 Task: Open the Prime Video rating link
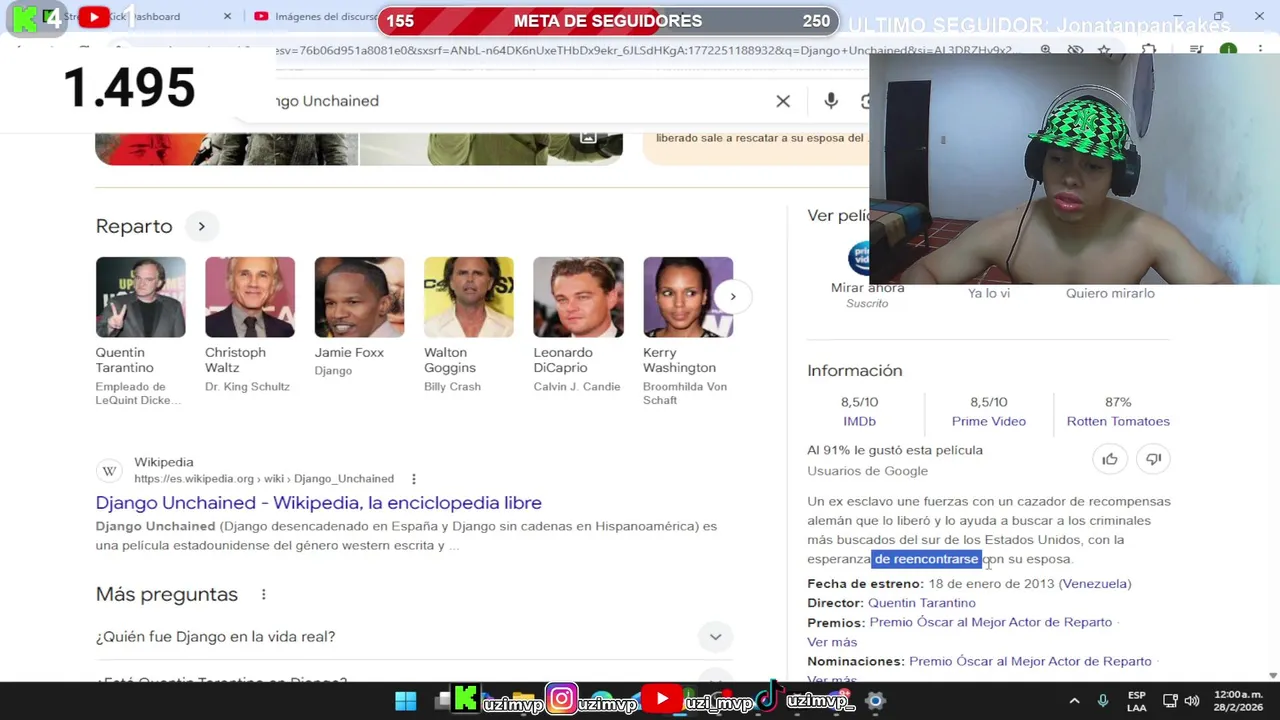988,421
